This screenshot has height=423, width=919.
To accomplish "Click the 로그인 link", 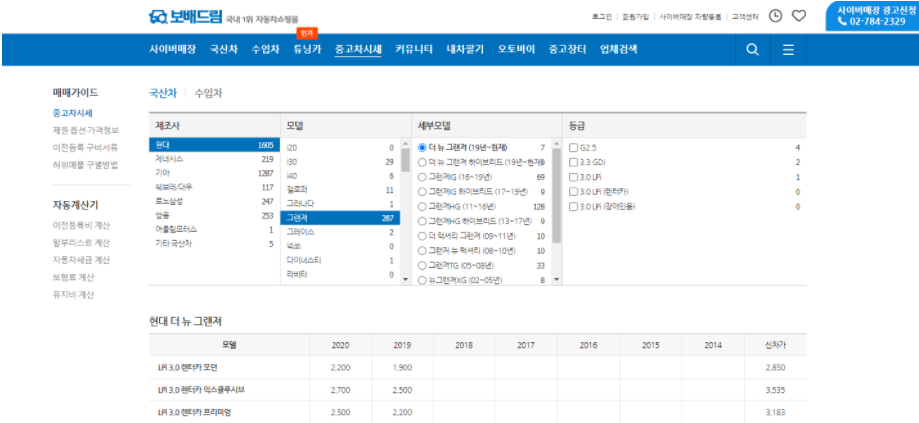I will (x=601, y=17).
